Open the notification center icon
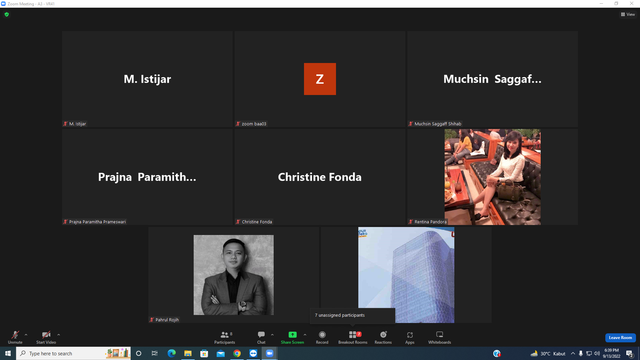This screenshot has width=640, height=360. tap(629, 353)
